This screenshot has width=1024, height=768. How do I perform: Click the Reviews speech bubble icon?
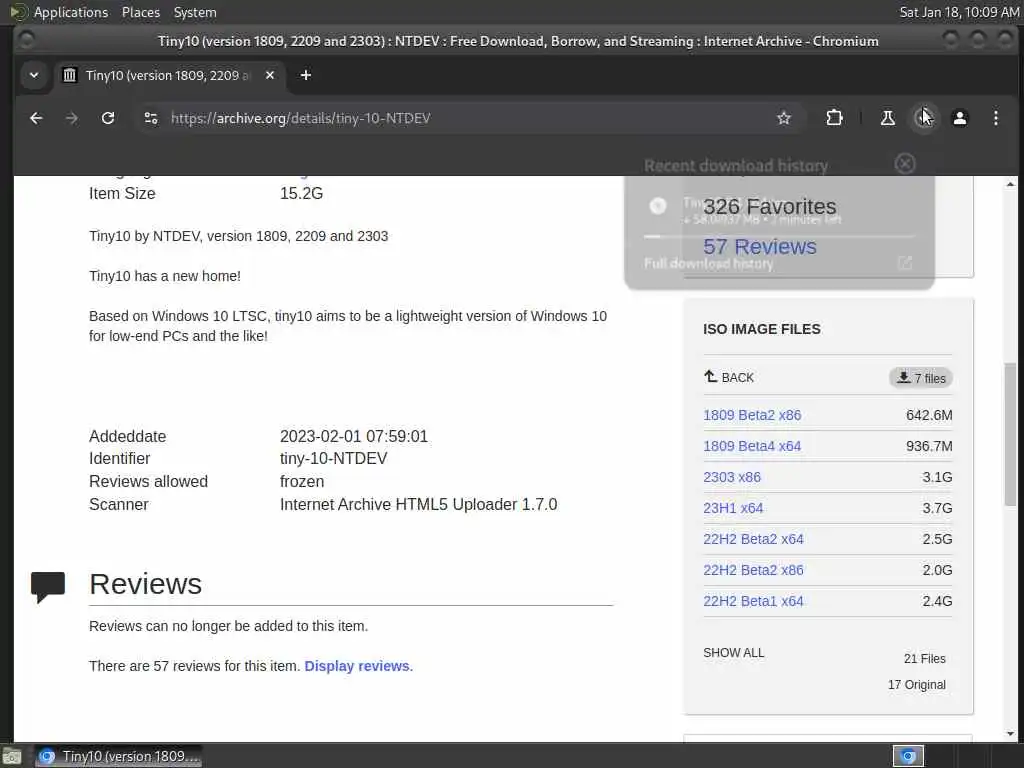tap(48, 586)
